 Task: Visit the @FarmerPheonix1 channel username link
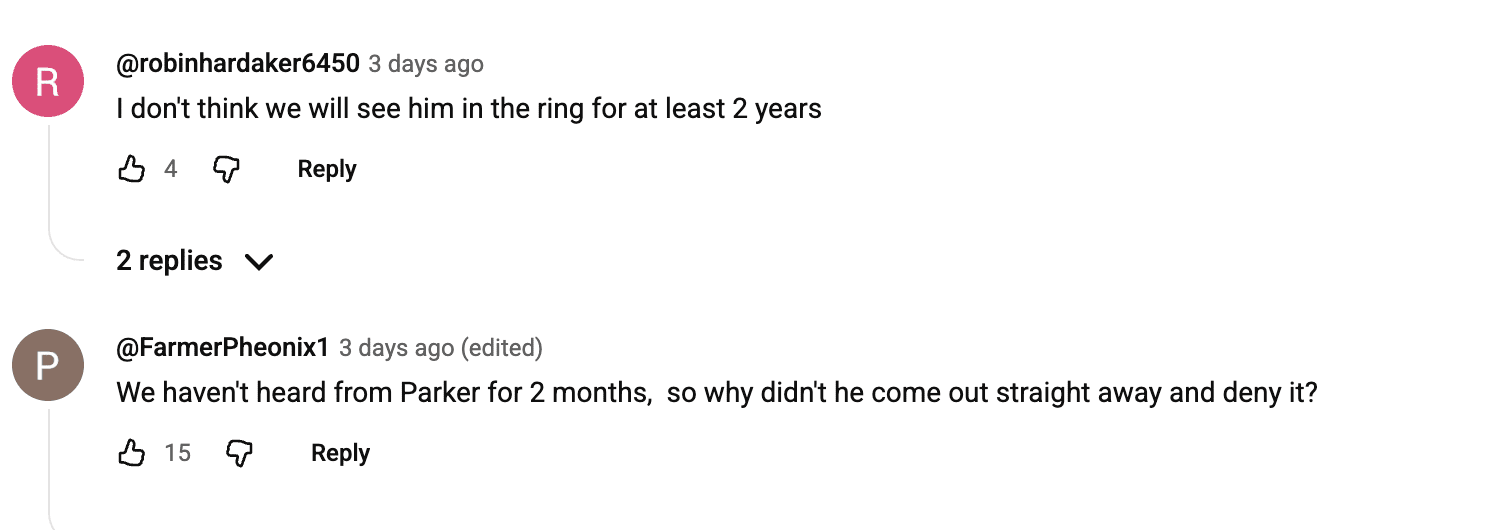pos(223,348)
